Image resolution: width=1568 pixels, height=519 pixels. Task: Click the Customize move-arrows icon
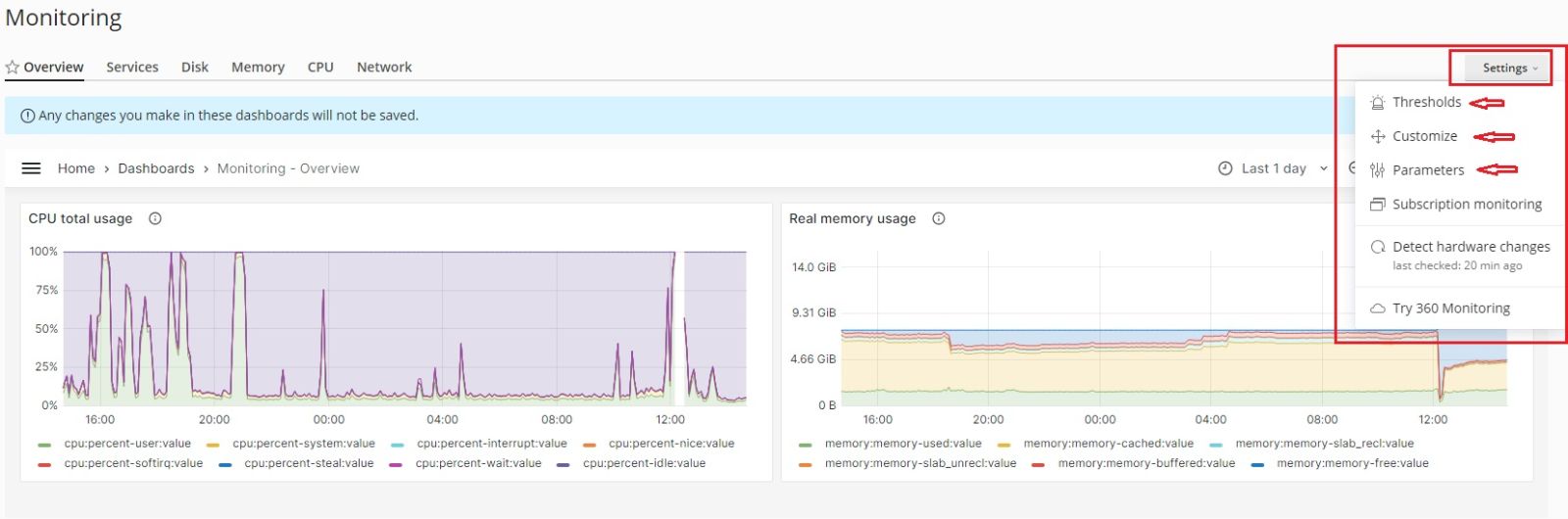point(1377,137)
